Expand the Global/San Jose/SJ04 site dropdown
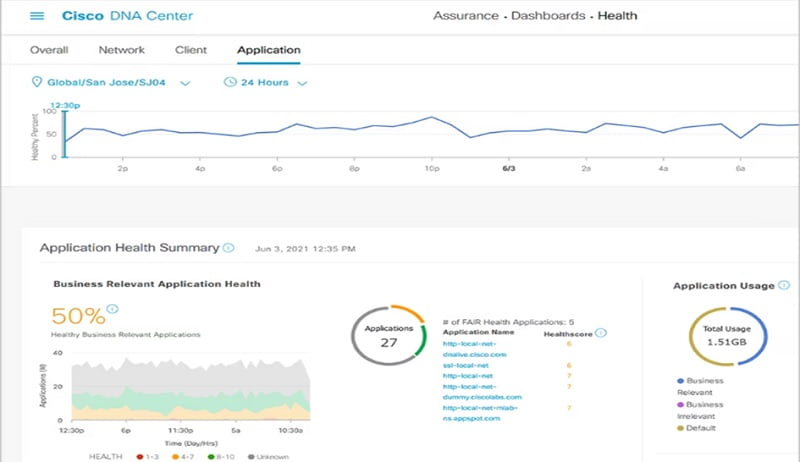Screen dimensions: 800x462 185,83
